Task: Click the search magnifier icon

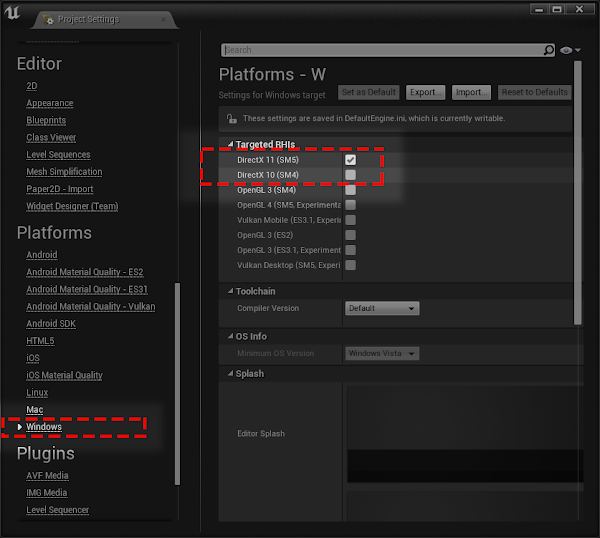Action: 548,50
